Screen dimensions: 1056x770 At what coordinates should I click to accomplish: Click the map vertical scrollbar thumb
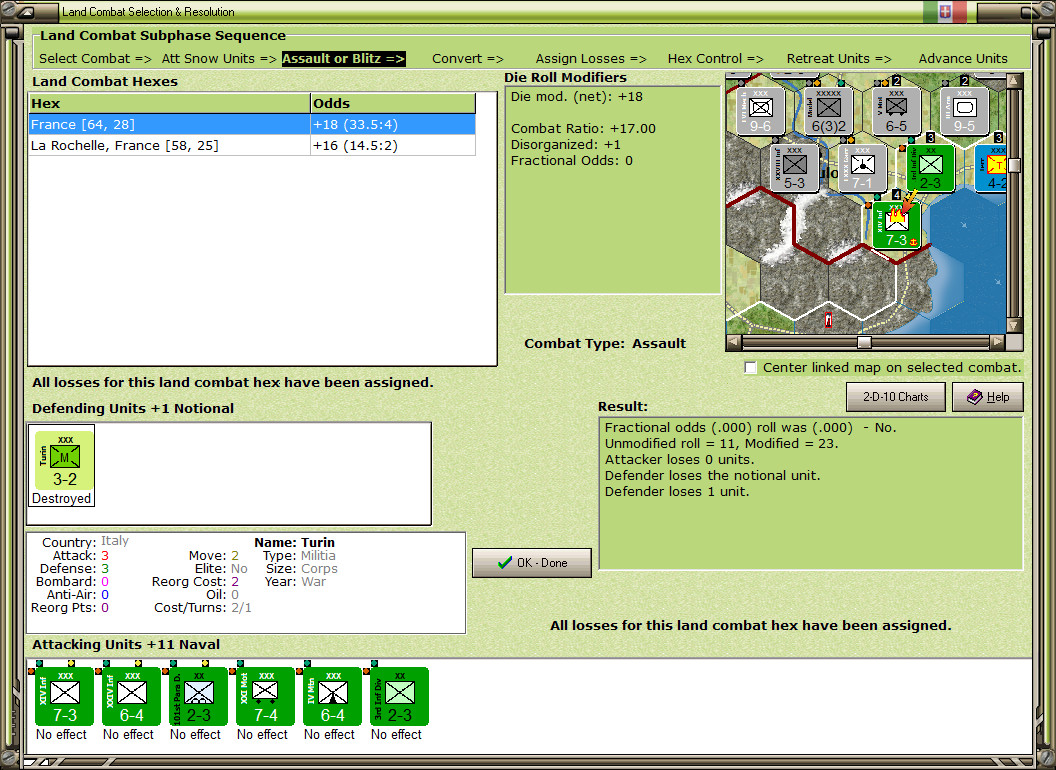coord(1014,165)
